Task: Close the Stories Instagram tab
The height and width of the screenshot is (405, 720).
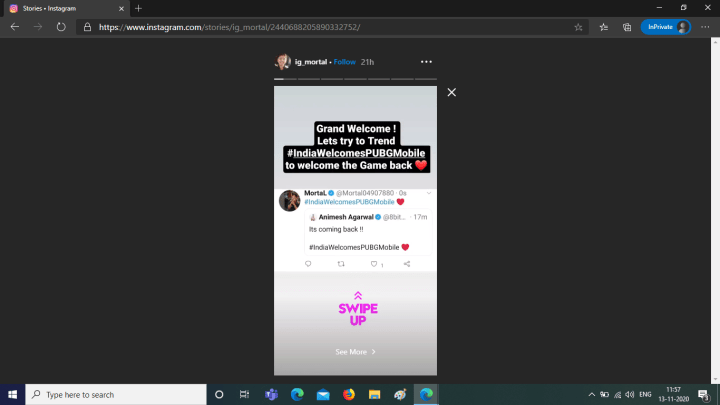Action: tap(121, 8)
